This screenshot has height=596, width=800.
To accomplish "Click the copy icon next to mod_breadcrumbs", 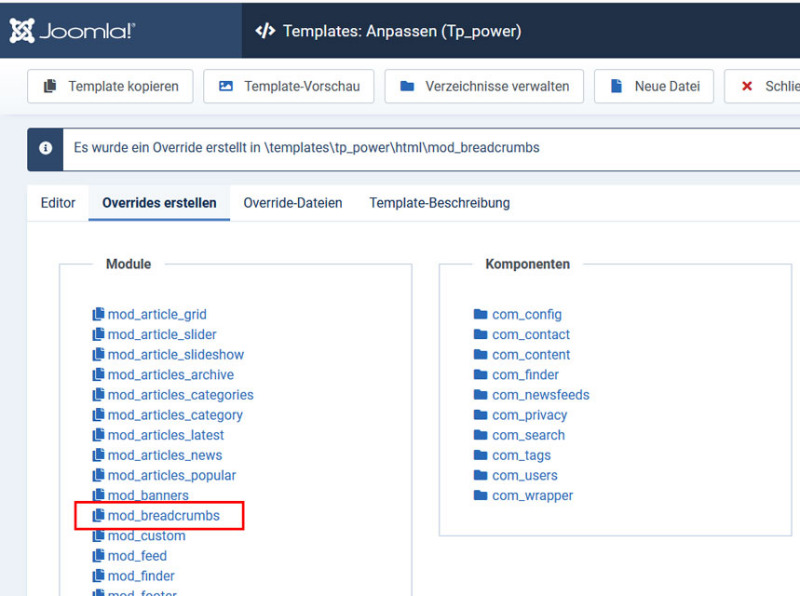I will [x=98, y=515].
